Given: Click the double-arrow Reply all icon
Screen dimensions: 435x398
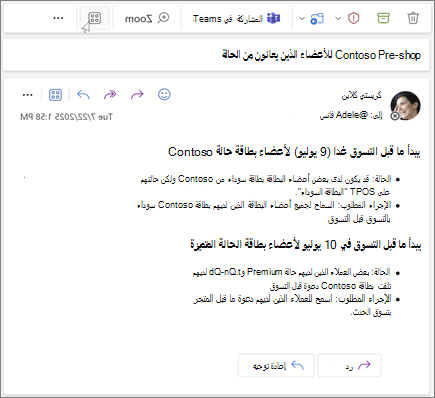Looking at the screenshot, I should coord(110,95).
